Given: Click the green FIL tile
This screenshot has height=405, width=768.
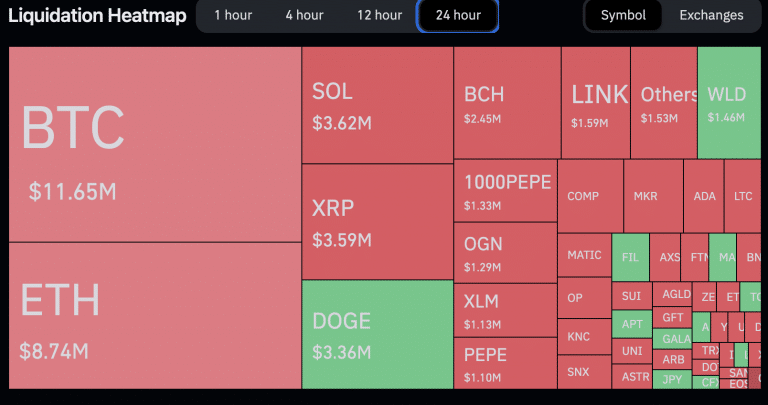Looking at the screenshot, I should click(630, 256).
